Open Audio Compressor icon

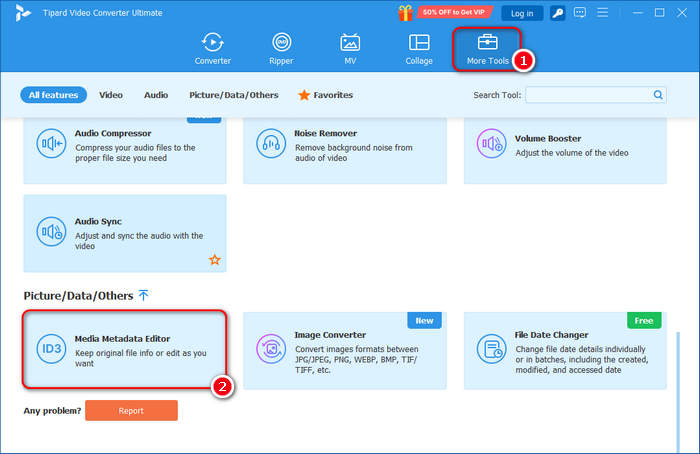51,143
